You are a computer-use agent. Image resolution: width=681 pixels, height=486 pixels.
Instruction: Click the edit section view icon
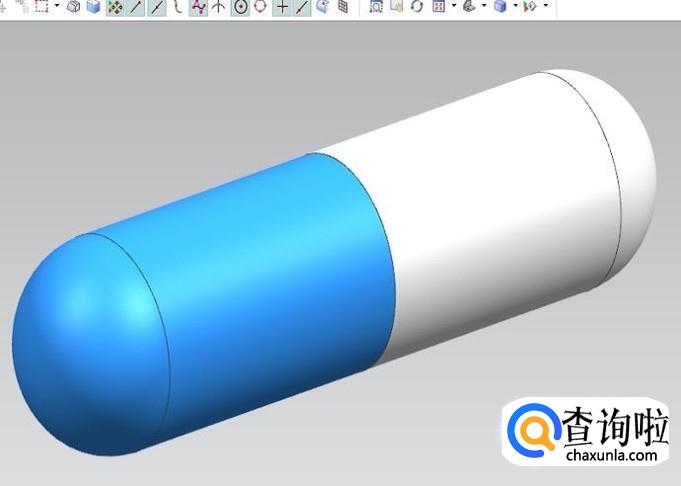point(531,7)
